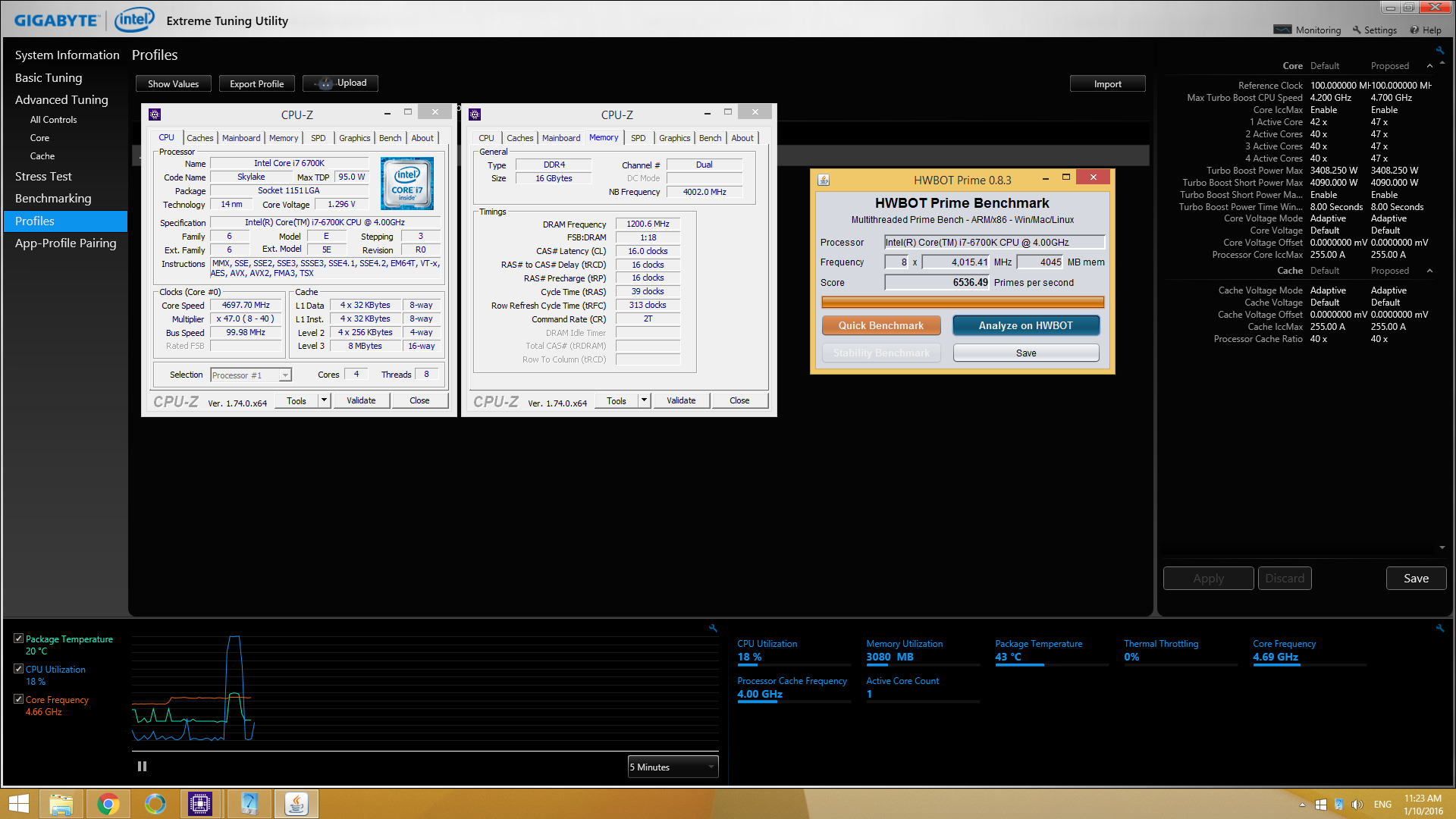The height and width of the screenshot is (819, 1456).
Task: Open Basic Tuning in the sidebar
Action: pos(49,77)
